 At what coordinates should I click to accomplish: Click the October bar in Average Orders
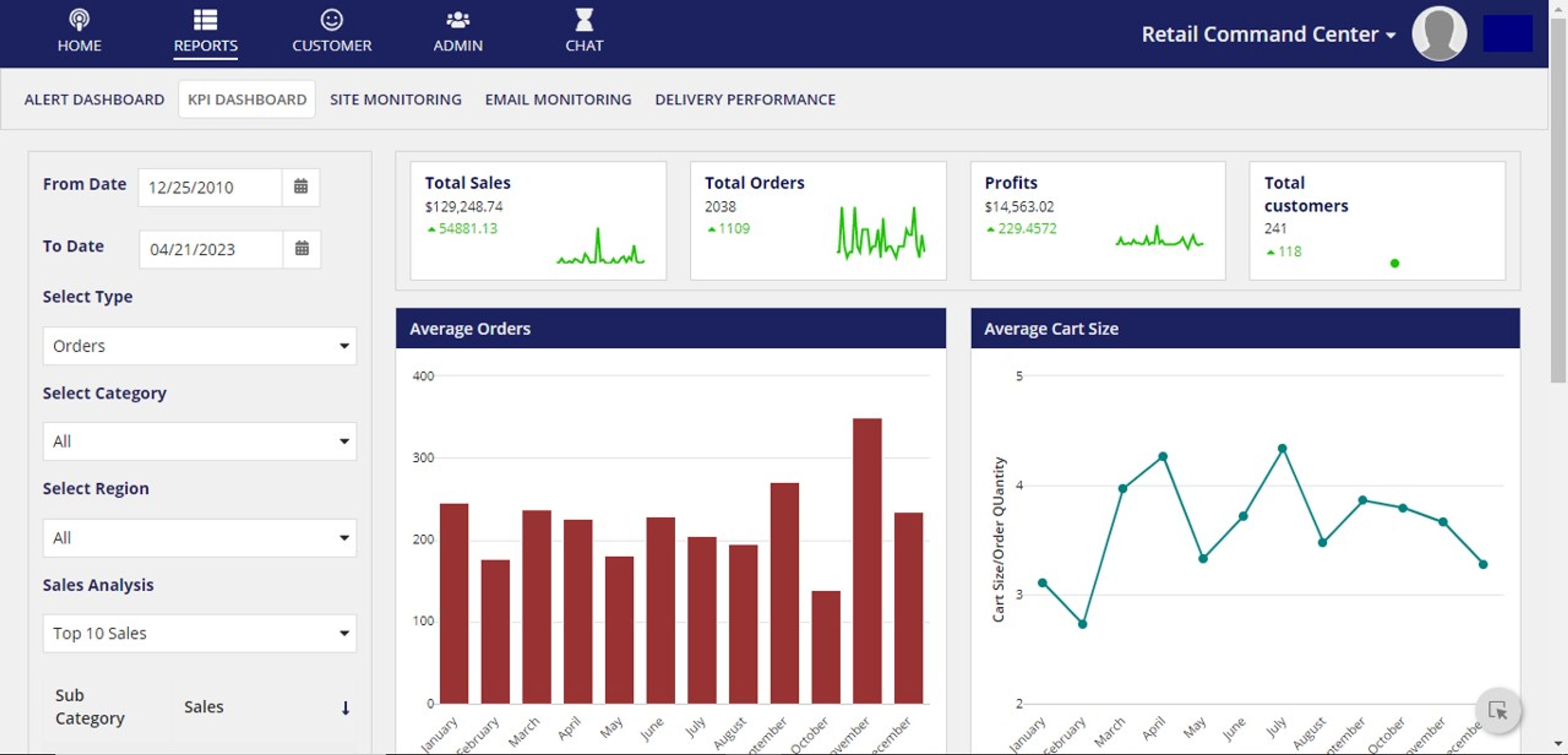[x=825, y=647]
